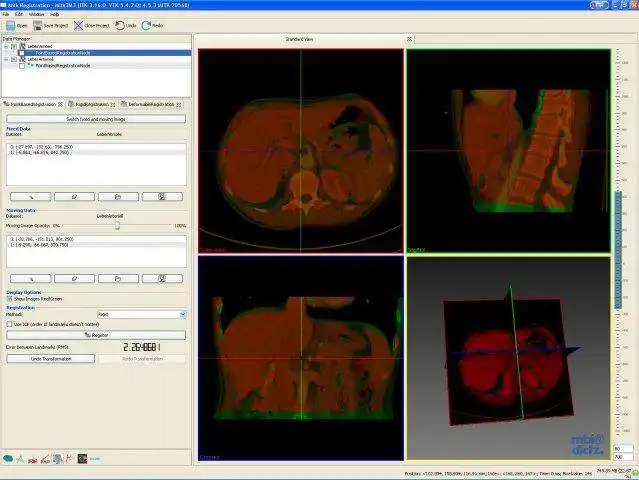This screenshot has height=480, width=639.
Task: Click the small teal text icon in bottom toolbar
Action: pyautogui.click(x=95, y=459)
